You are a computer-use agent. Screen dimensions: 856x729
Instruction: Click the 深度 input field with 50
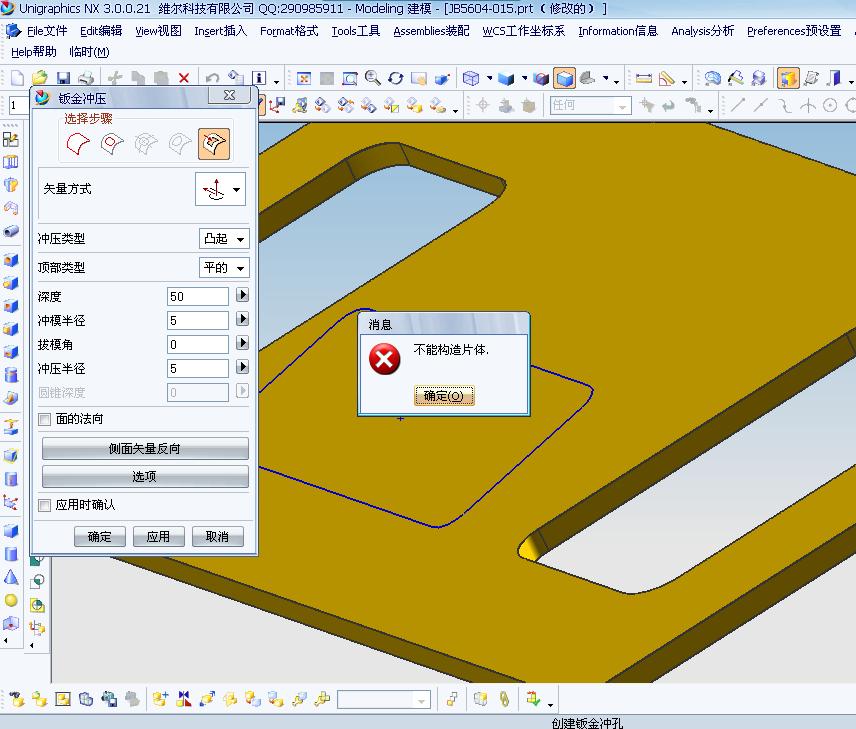pyautogui.click(x=198, y=297)
